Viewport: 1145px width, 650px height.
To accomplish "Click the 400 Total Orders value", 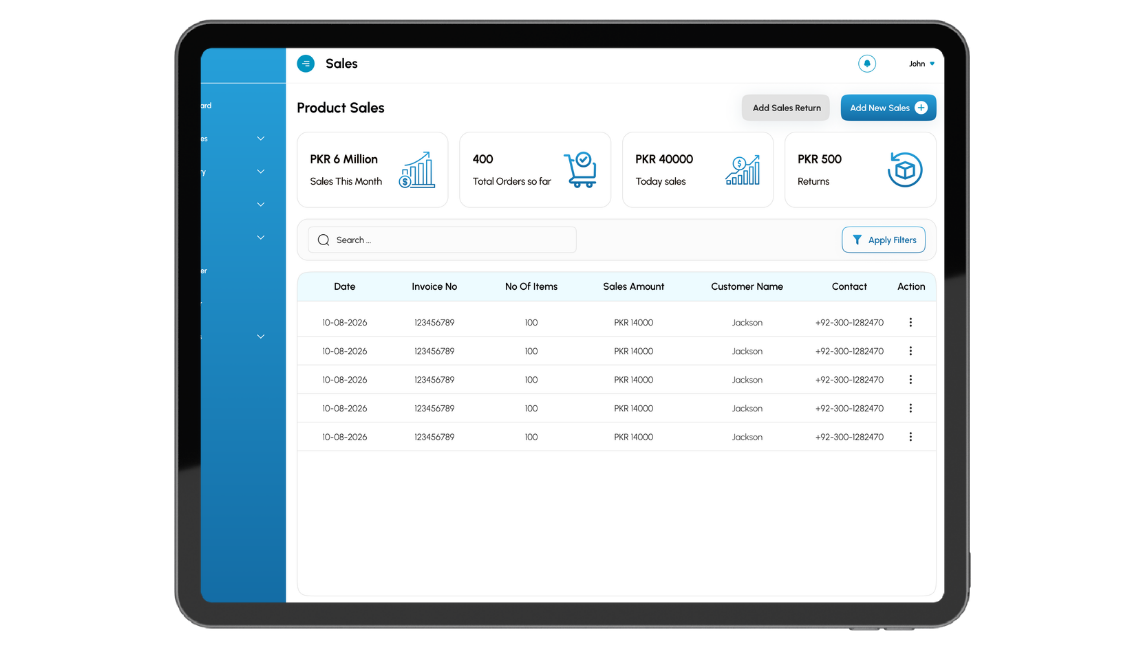I will coord(483,159).
